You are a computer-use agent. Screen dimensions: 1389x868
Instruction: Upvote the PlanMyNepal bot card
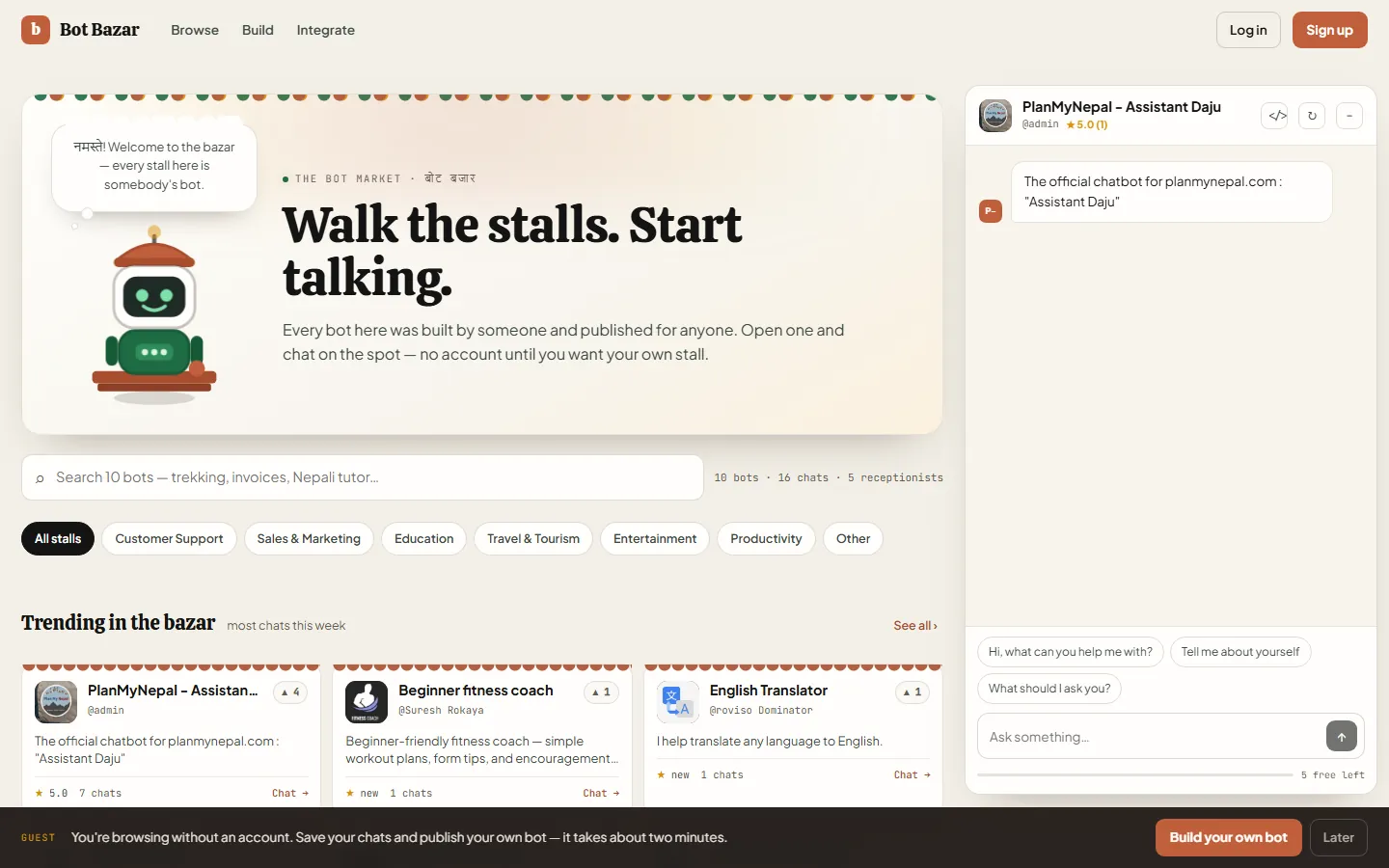pos(290,692)
